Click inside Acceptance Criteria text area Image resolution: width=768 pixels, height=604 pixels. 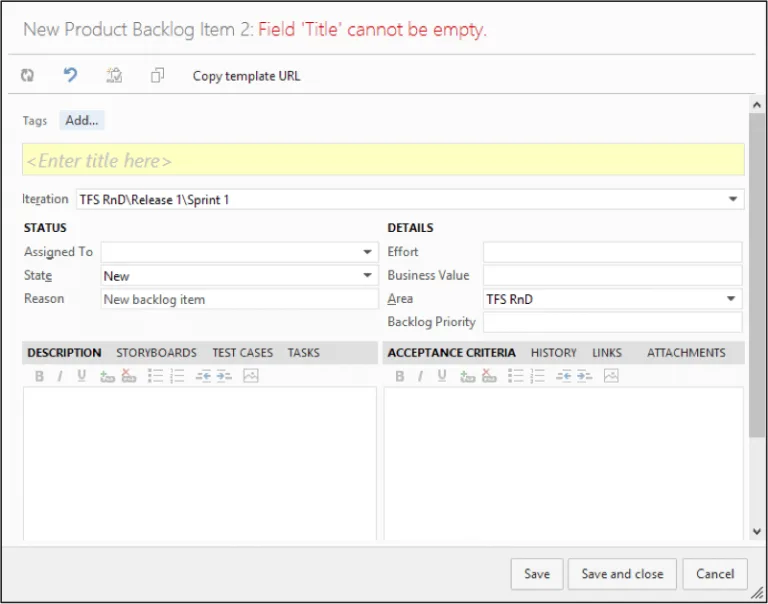click(x=563, y=464)
